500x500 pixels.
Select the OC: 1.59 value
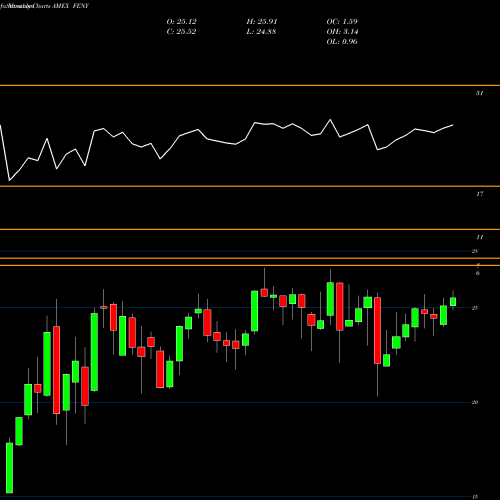pos(342,22)
